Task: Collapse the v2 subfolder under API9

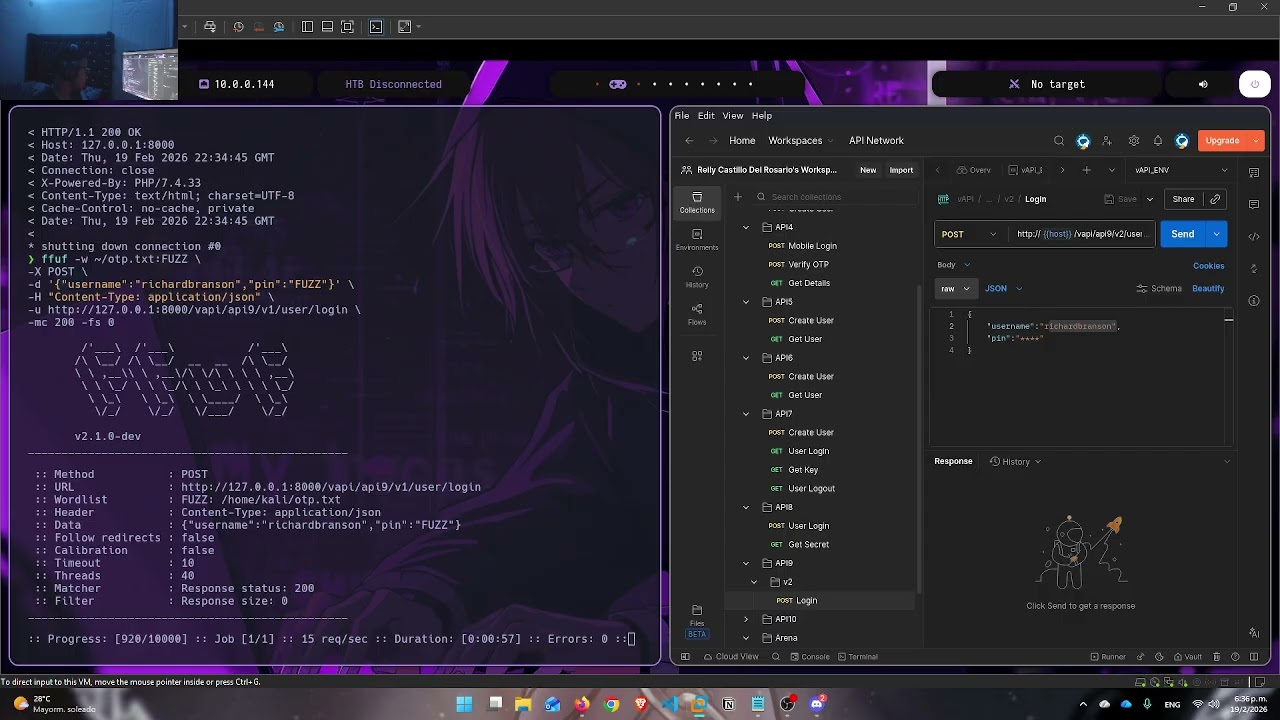Action: (755, 582)
